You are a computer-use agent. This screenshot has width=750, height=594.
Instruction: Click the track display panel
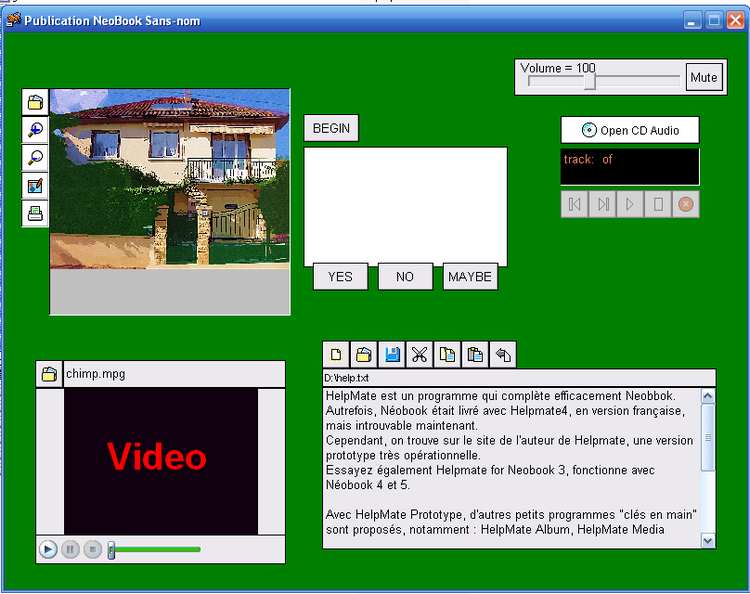tap(630, 166)
